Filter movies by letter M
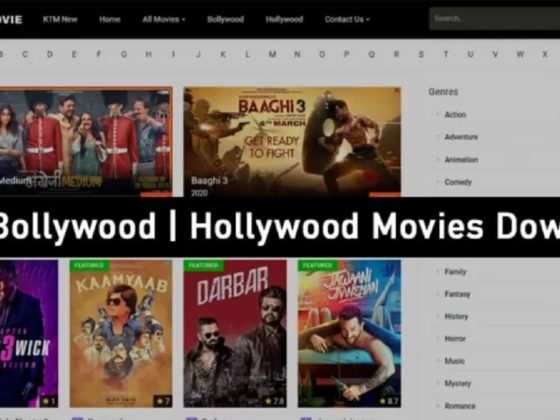This screenshot has width=560, height=420. [x=272, y=54]
